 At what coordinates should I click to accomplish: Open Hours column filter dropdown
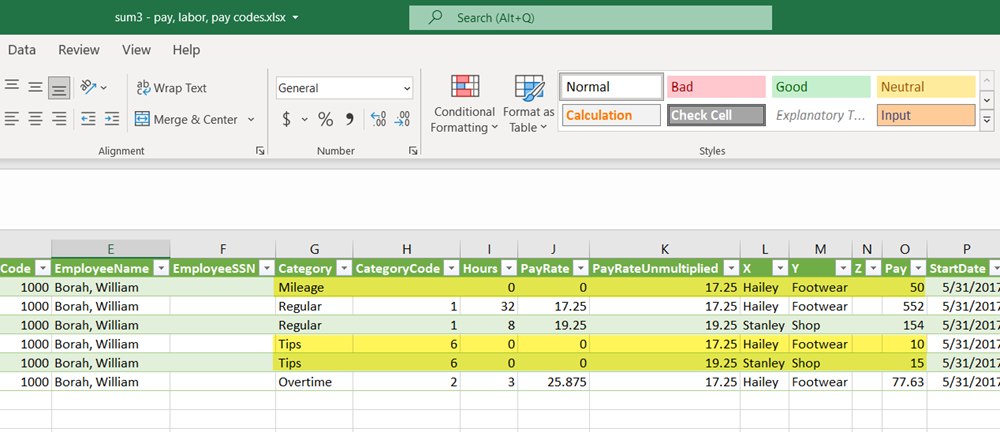pos(509,269)
